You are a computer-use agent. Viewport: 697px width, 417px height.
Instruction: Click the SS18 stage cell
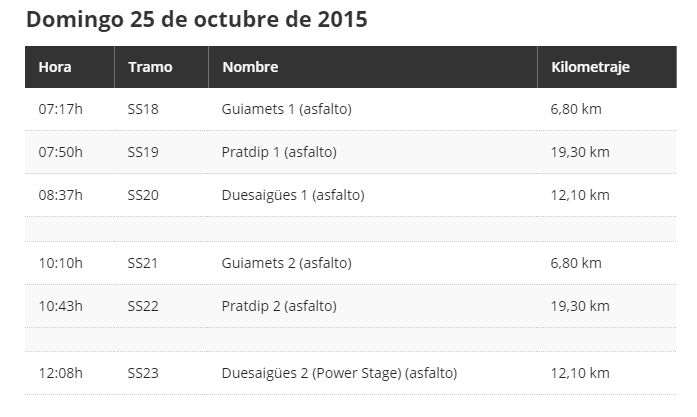click(x=143, y=109)
